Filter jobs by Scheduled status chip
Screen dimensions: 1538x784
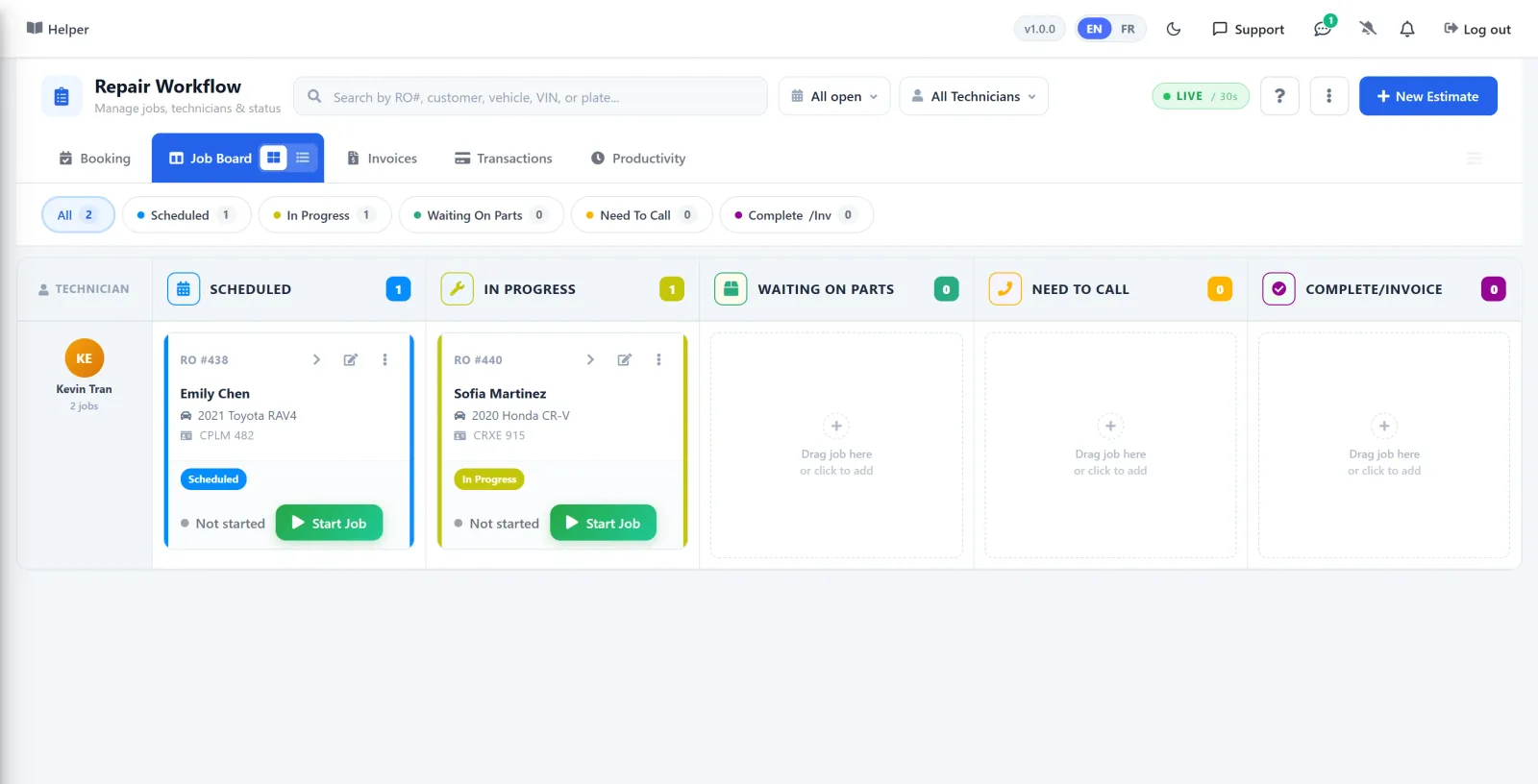tap(186, 215)
